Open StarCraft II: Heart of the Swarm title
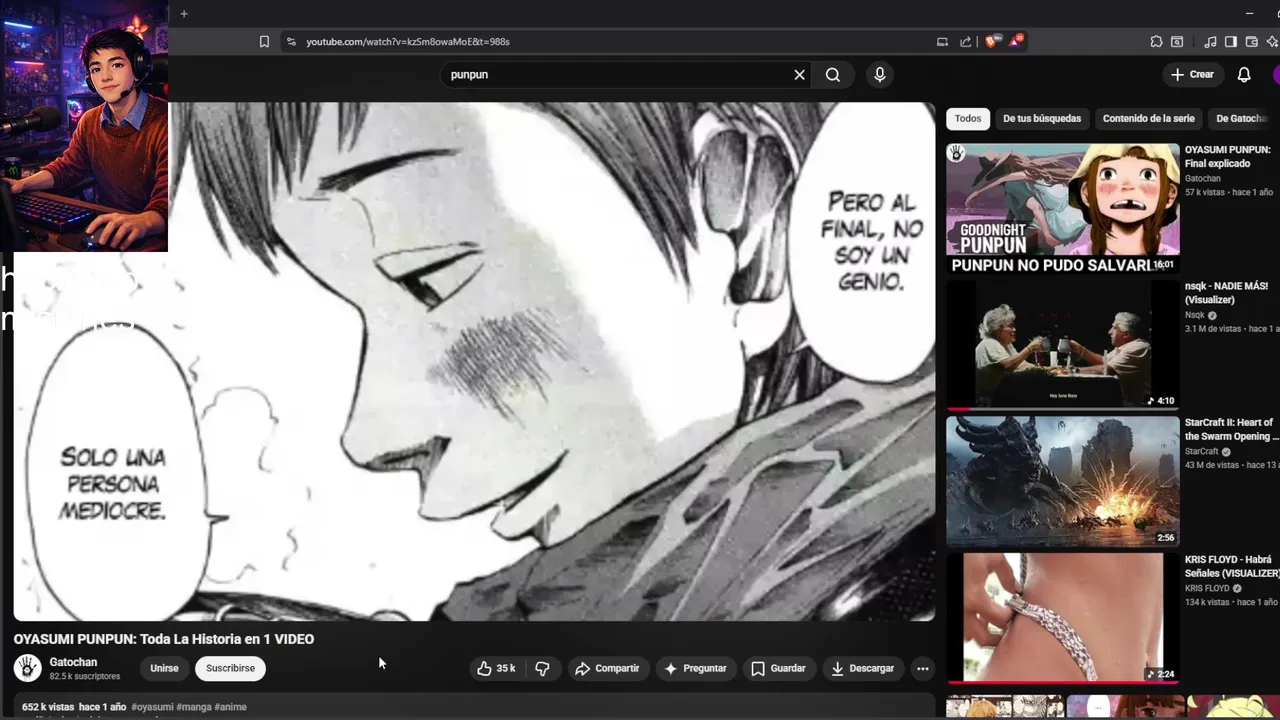The height and width of the screenshot is (720, 1280). [1231, 429]
